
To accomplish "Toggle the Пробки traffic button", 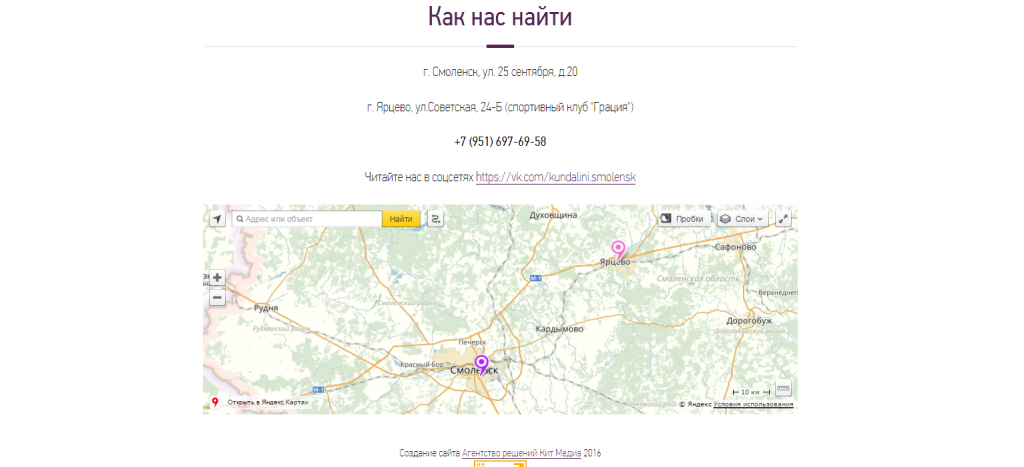I will (684, 219).
